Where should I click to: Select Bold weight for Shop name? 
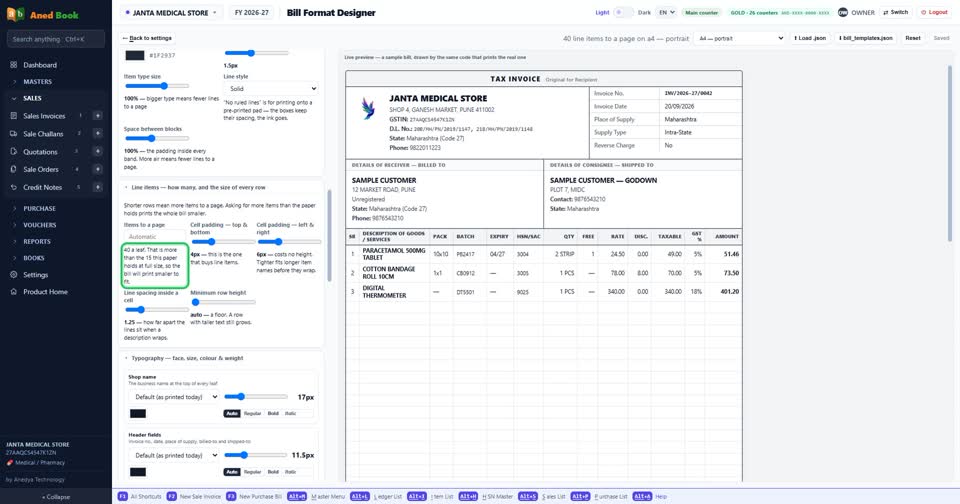click(273, 413)
